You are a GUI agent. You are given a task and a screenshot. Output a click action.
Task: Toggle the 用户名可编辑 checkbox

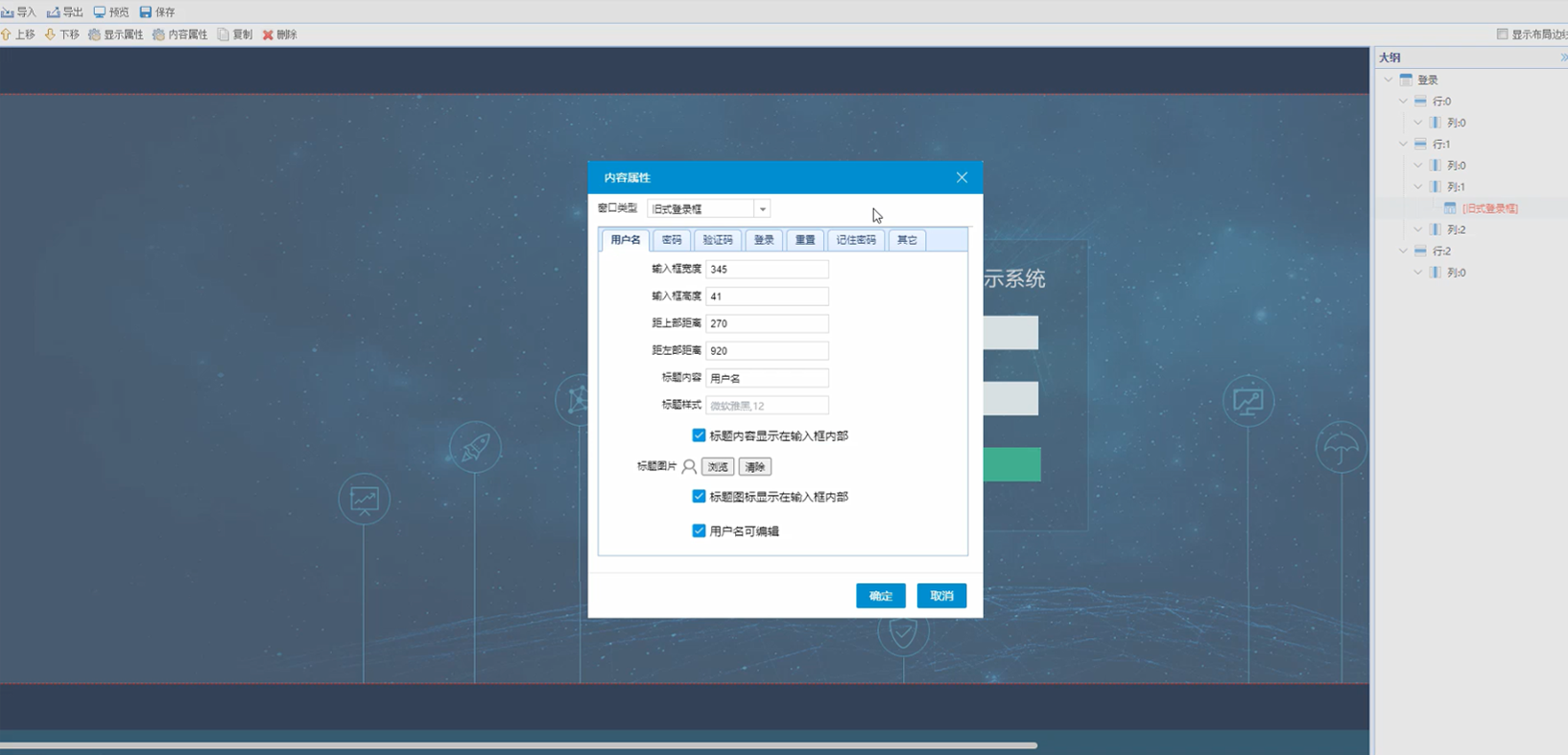coord(699,531)
